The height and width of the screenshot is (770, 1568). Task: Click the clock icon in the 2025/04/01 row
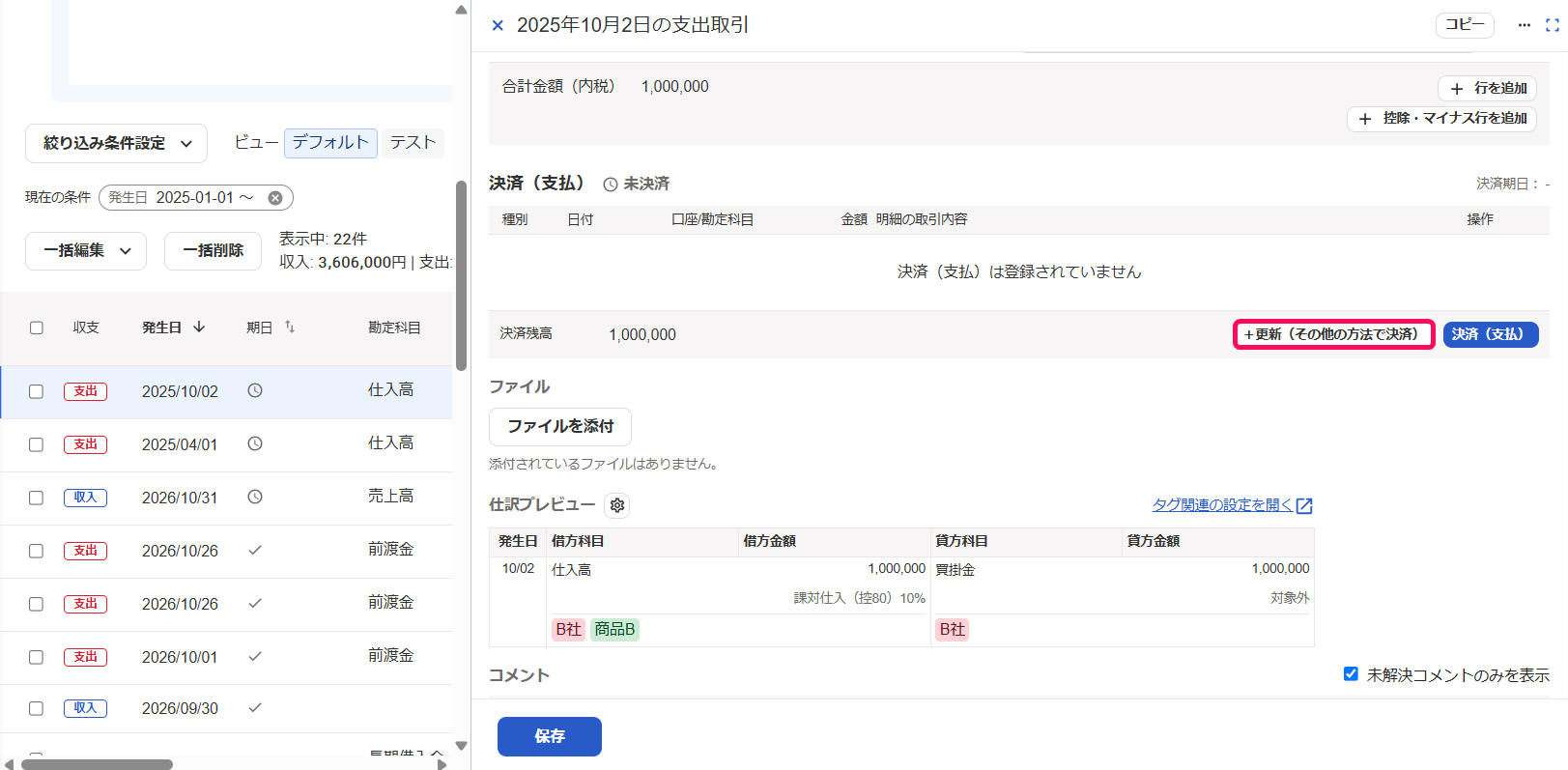255,443
